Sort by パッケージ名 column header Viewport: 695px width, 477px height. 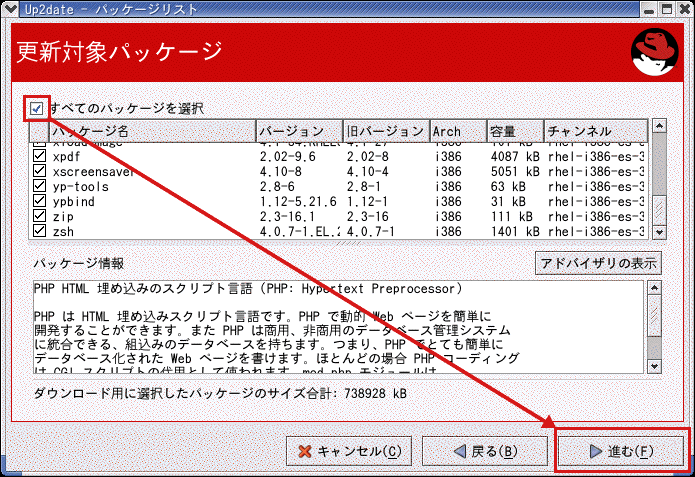150,131
